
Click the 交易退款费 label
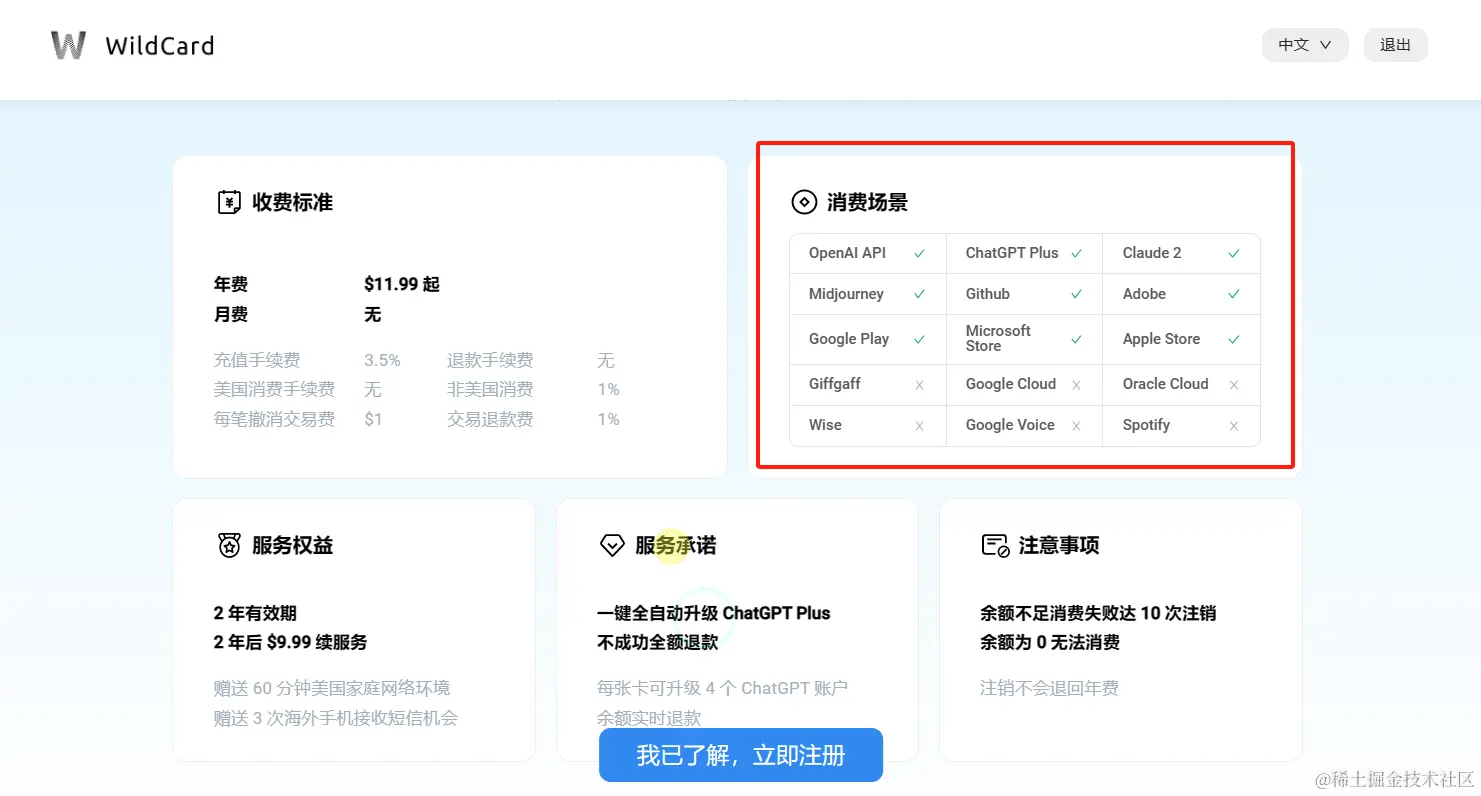(x=490, y=420)
